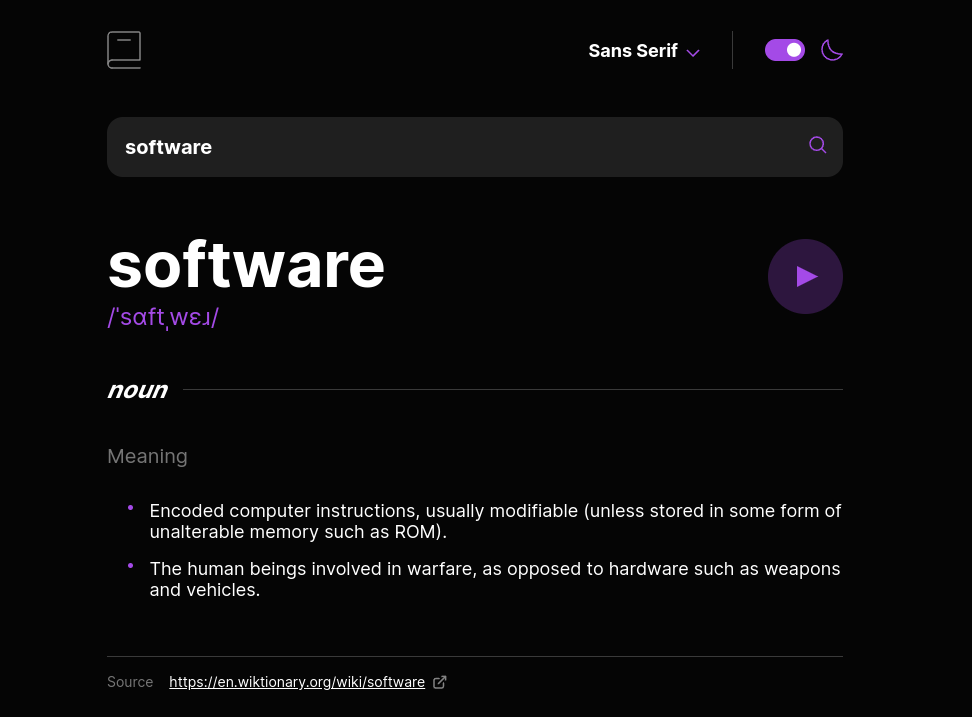This screenshot has height=717, width=972.
Task: Click the definition about human beings in warfare
Action: pyautogui.click(x=495, y=579)
